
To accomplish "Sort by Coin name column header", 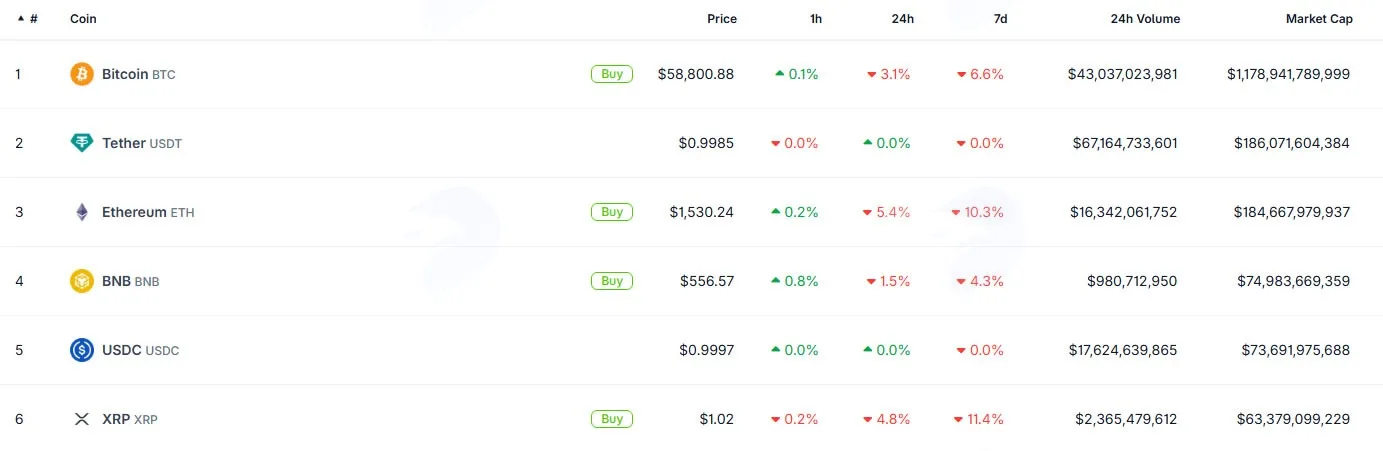I will [x=83, y=19].
